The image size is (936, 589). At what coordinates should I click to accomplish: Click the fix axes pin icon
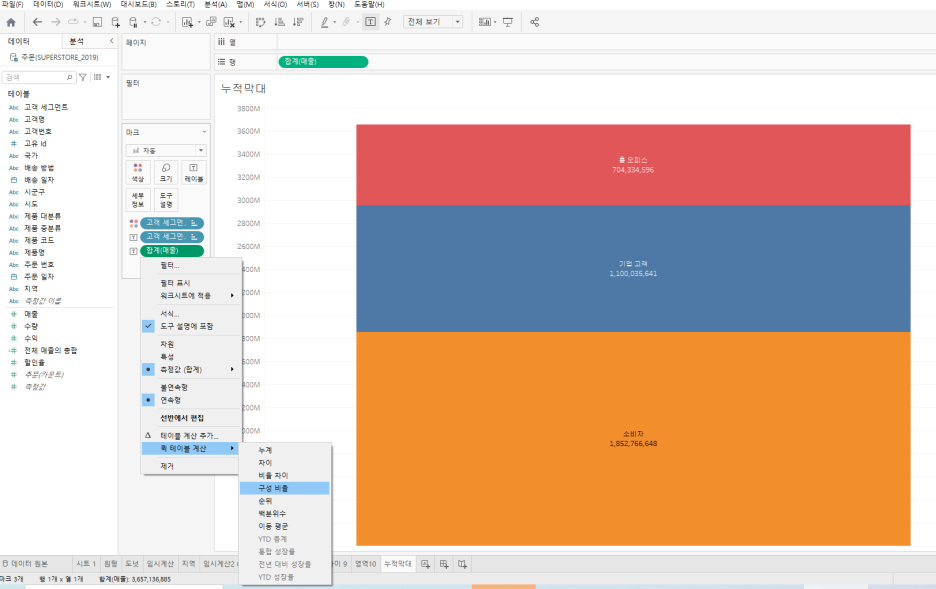[388, 22]
